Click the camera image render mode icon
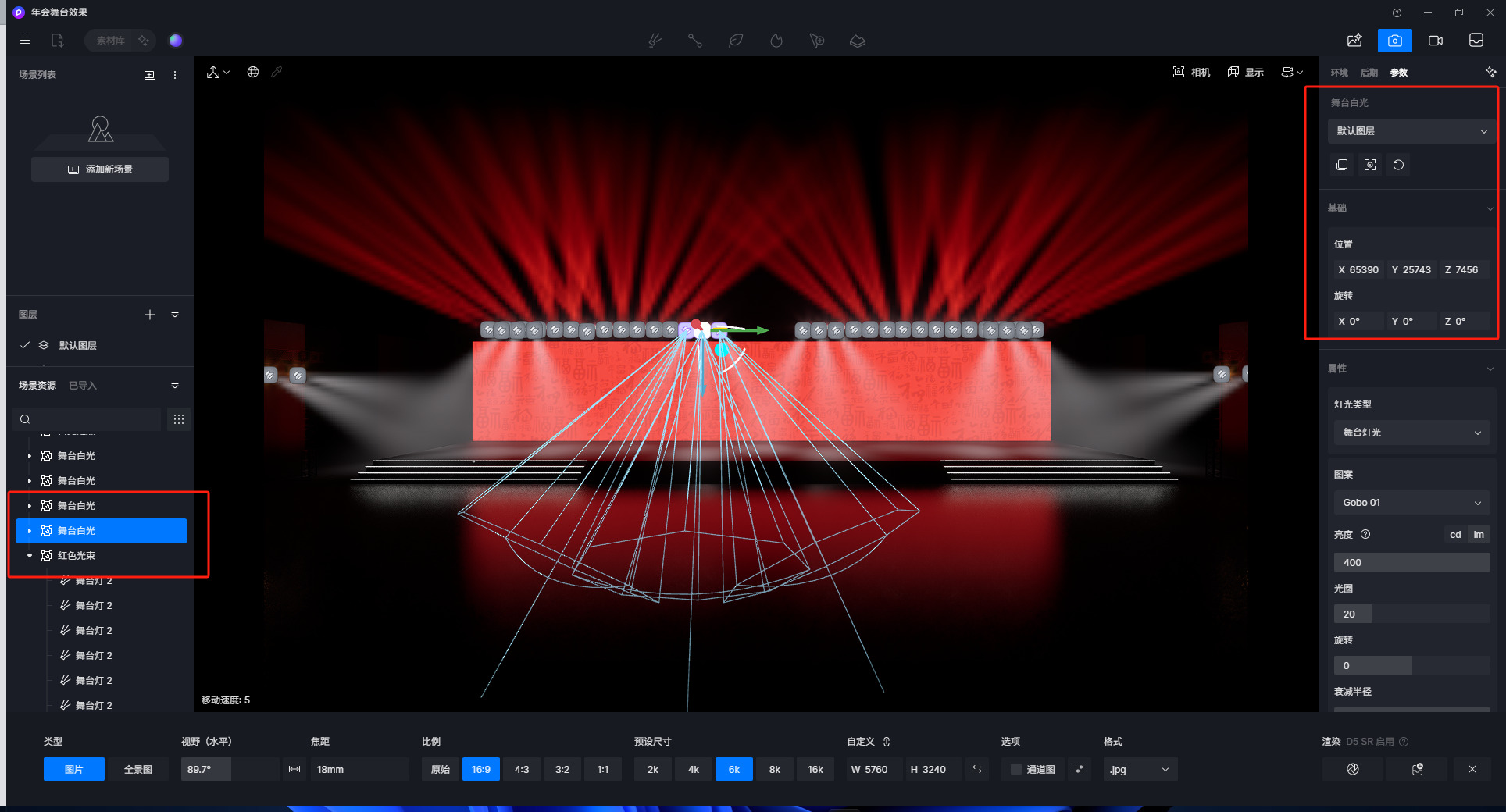The width and height of the screenshot is (1506, 812). point(1394,41)
